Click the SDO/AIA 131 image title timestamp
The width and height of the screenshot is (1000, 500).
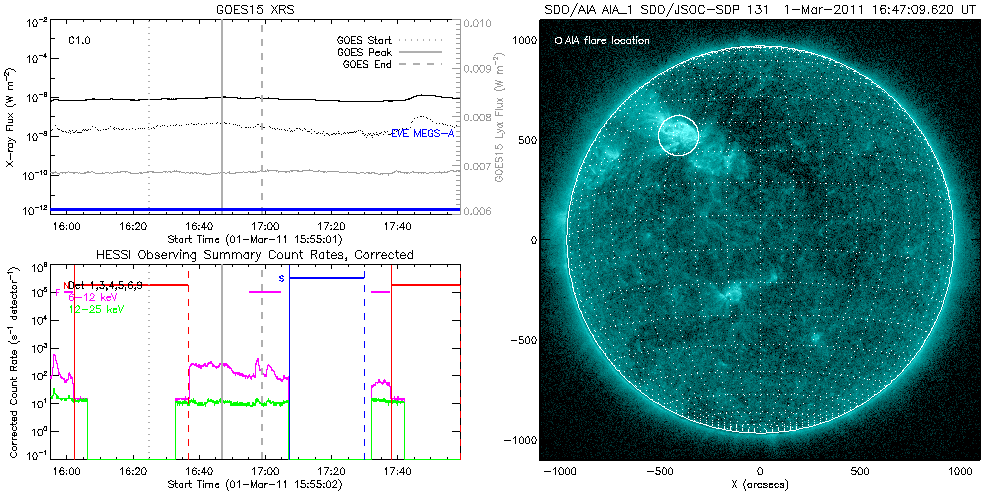coord(880,8)
